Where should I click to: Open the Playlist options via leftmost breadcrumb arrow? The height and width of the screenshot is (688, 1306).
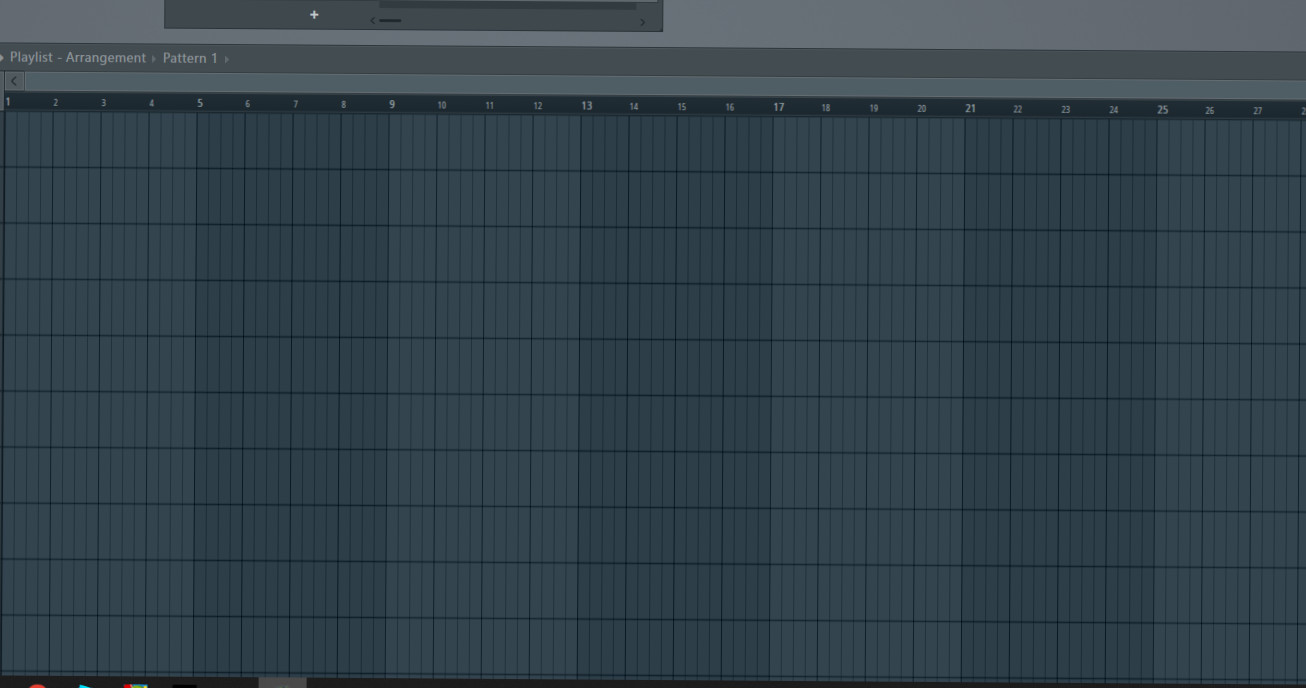point(2,57)
